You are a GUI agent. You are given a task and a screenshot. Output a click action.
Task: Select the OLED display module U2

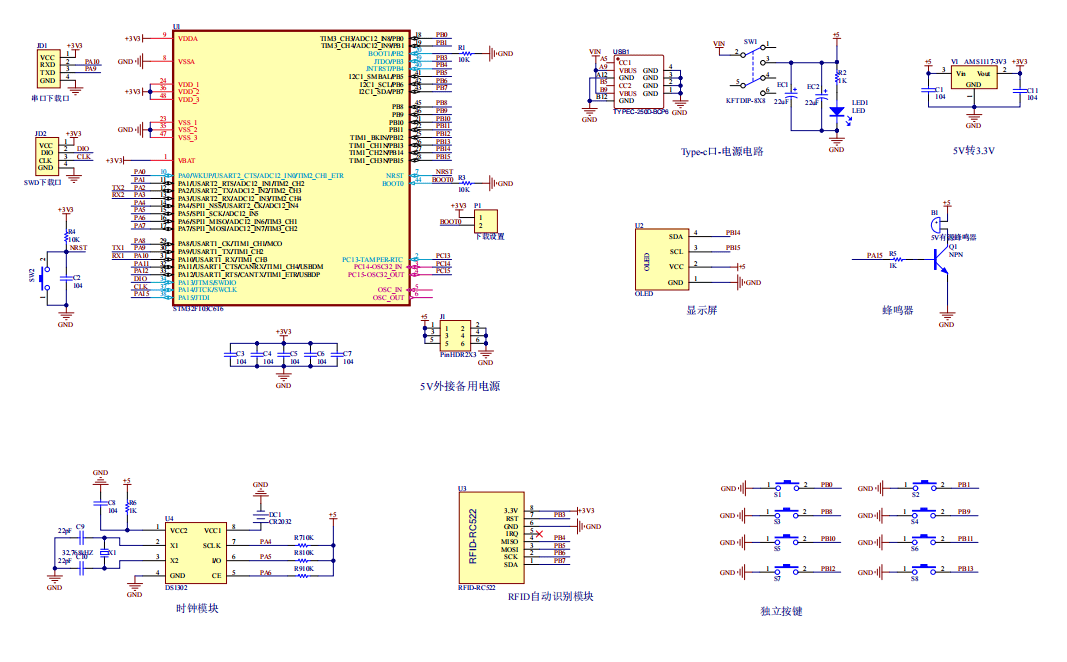[x=663, y=259]
